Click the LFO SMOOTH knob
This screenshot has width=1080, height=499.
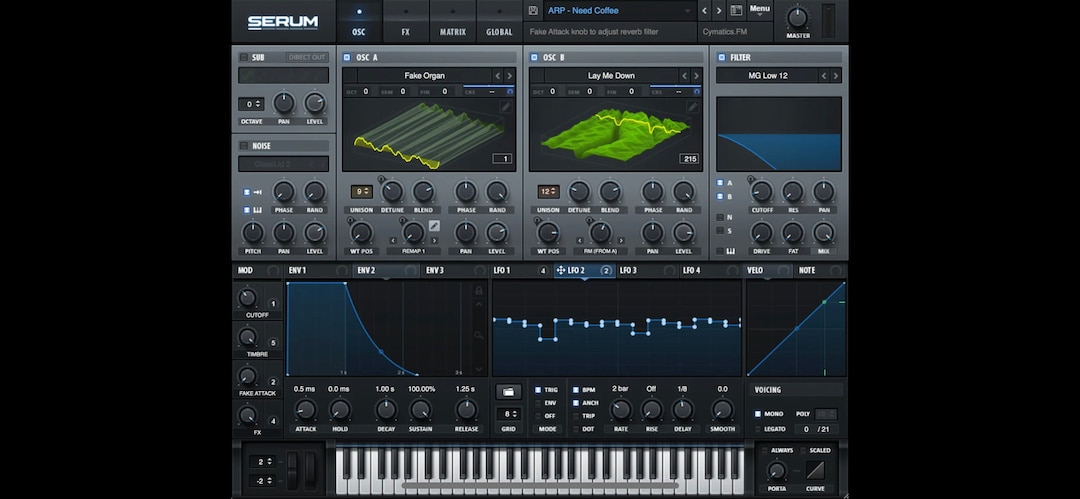722,410
